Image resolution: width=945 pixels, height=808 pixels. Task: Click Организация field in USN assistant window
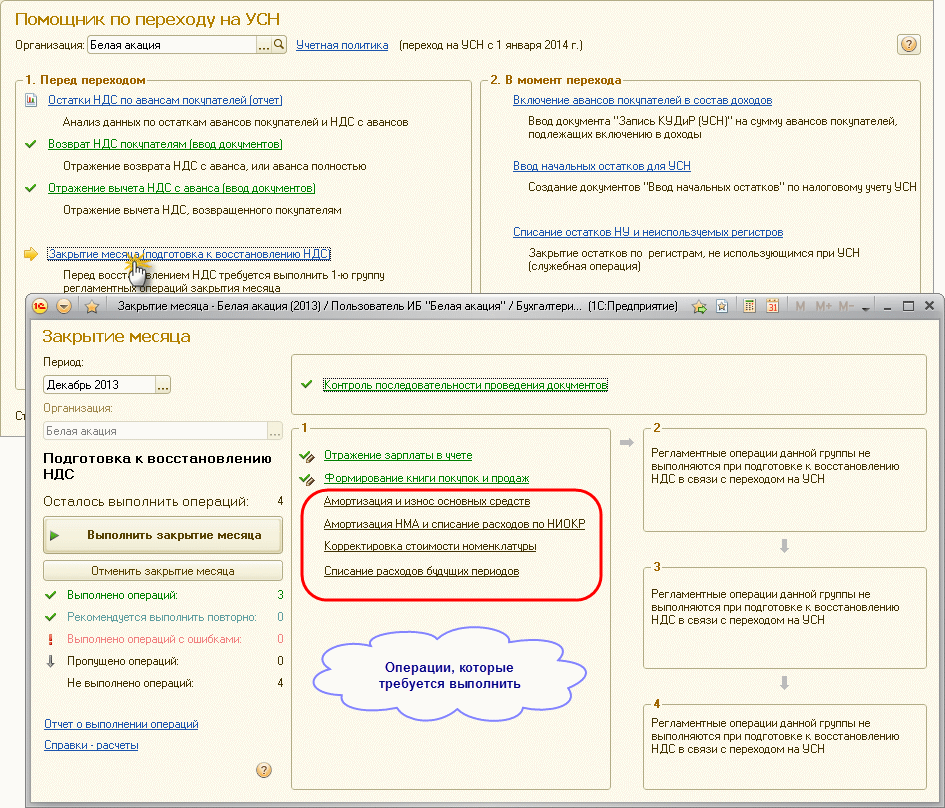click(172, 45)
